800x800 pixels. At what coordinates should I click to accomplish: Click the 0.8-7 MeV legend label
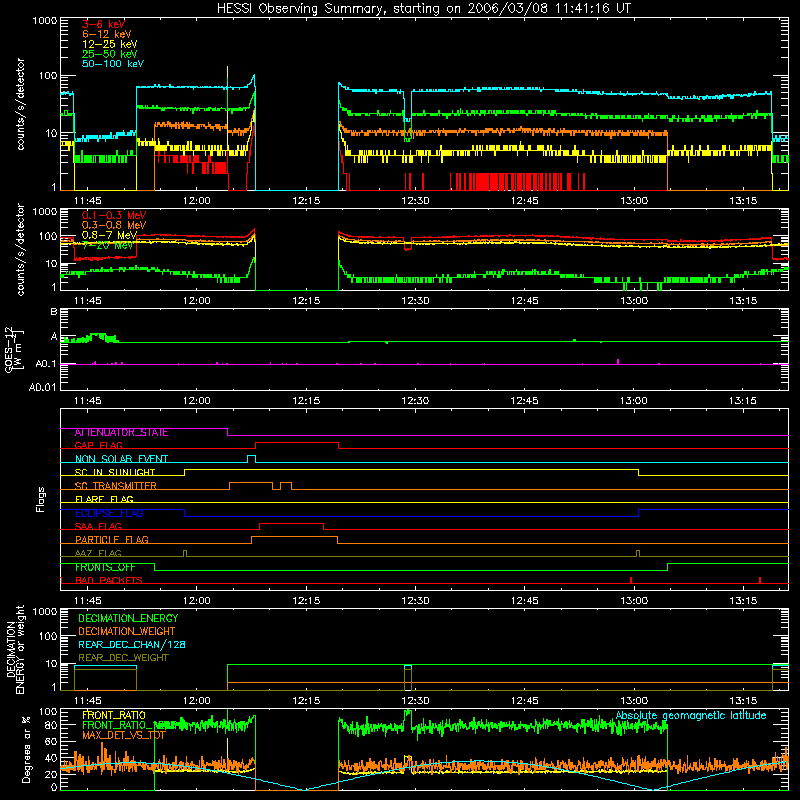110,235
